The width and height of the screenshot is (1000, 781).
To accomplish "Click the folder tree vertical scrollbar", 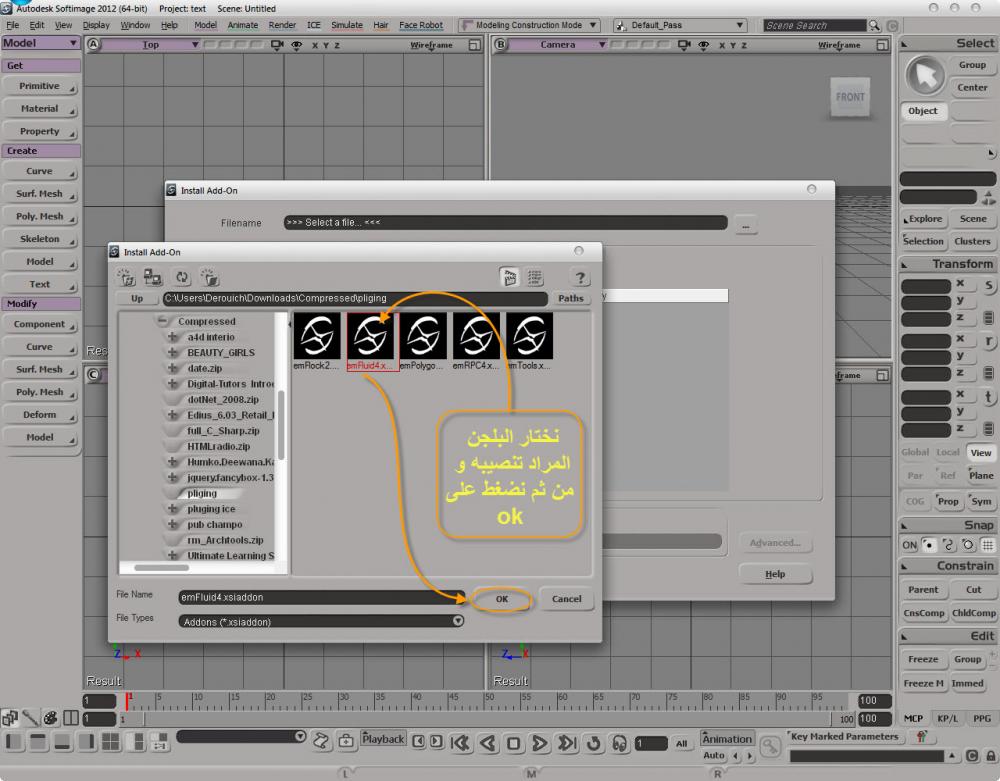I will point(281,424).
